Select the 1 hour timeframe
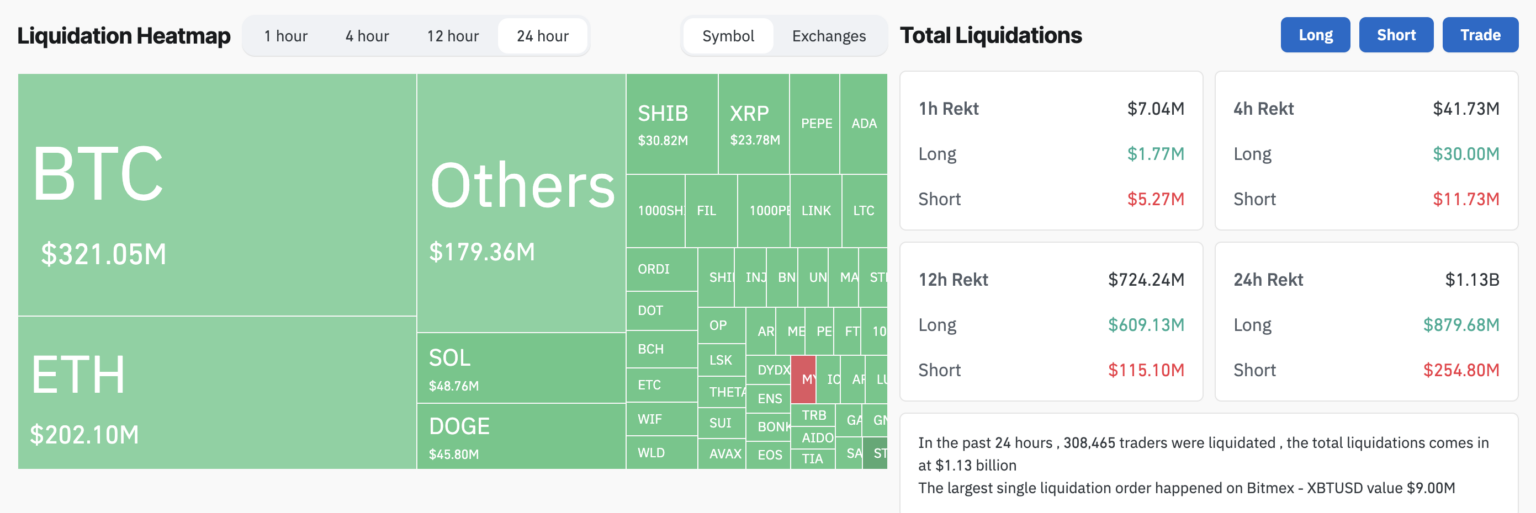This screenshot has height=513, width=1536. click(x=286, y=36)
